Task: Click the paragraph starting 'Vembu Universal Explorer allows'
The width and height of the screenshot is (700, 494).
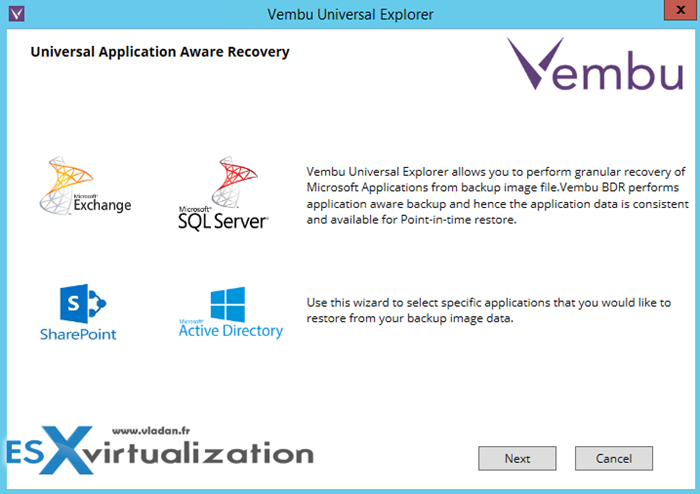Action: tap(497, 195)
